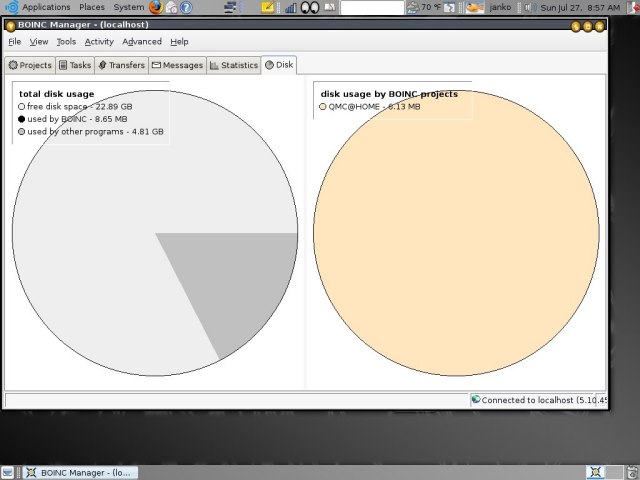Click the QMC@HOME orange pie chart

point(456,233)
